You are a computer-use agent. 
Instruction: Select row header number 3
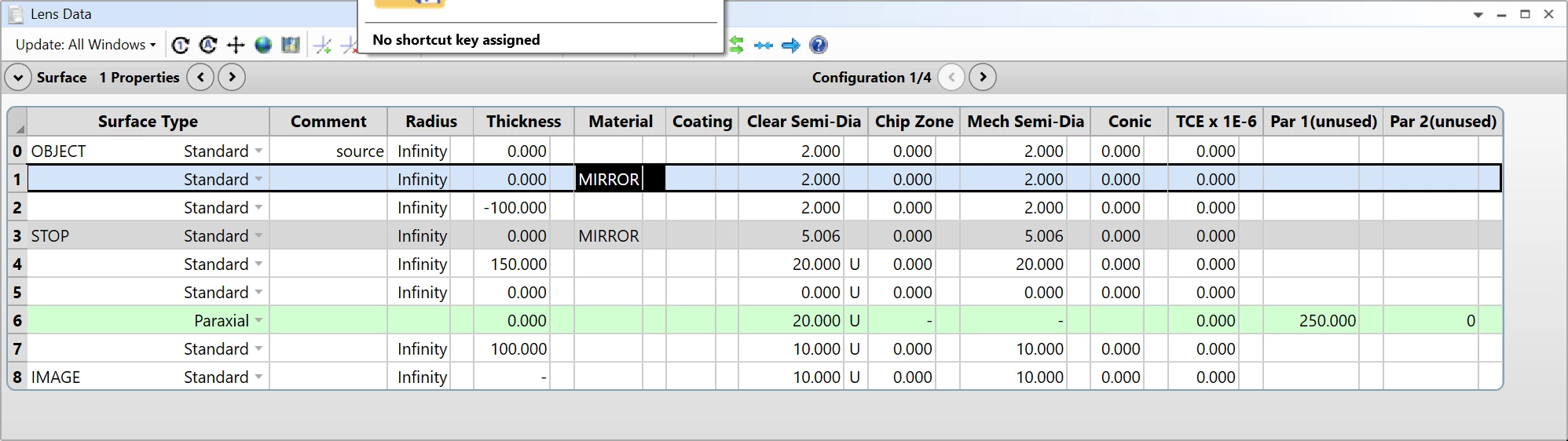pyautogui.click(x=17, y=235)
